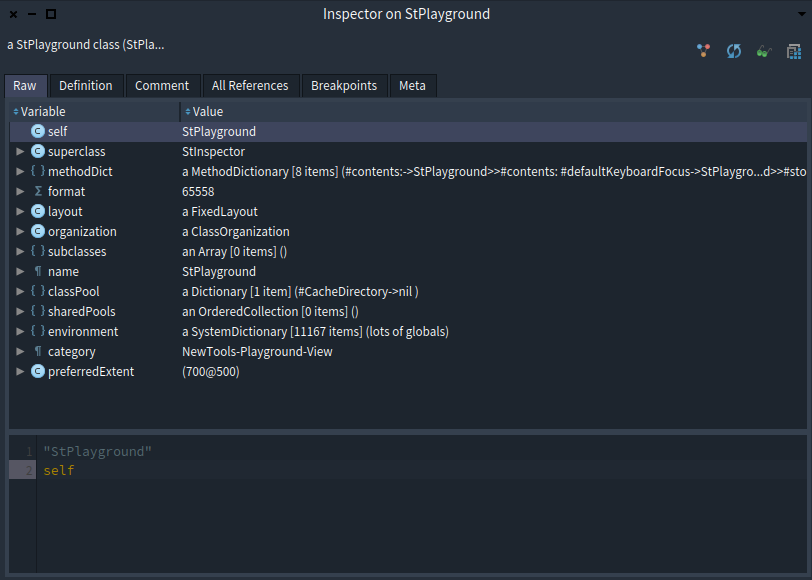The height and width of the screenshot is (580, 812).
Task: Select the methodDict variable name
Action: pyautogui.click(x=80, y=171)
